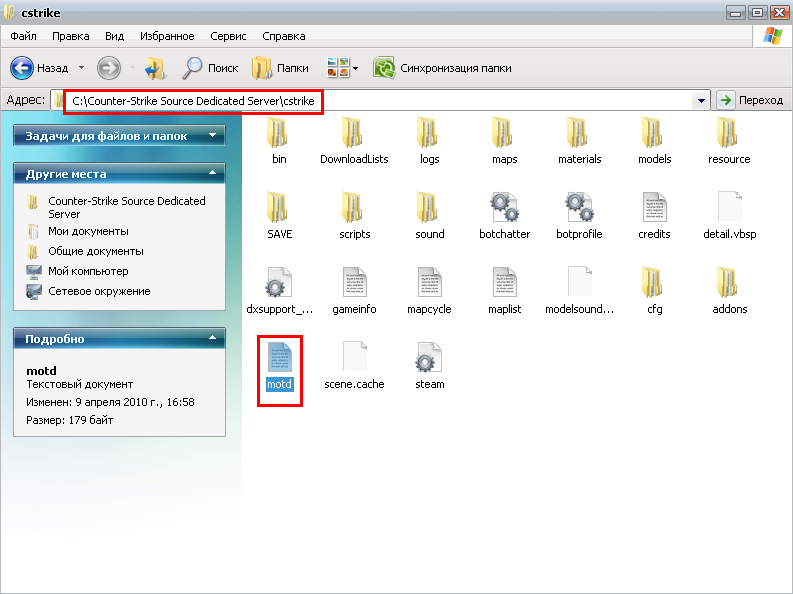
Task: Open the Сервис menu
Action: point(228,36)
